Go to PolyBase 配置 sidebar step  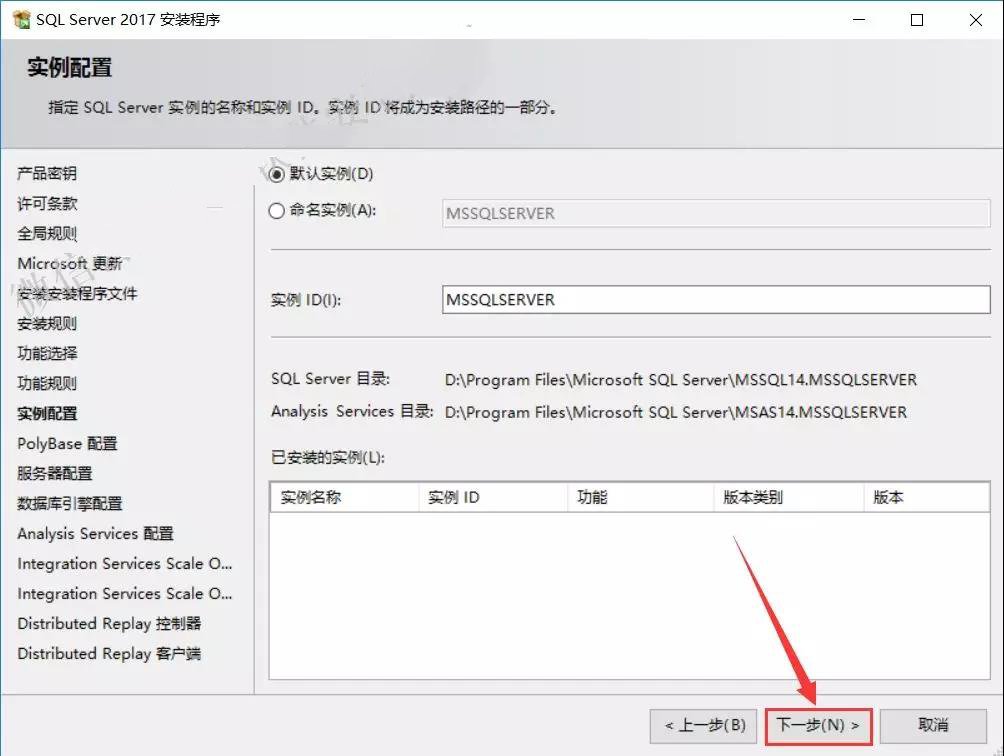click(x=67, y=444)
